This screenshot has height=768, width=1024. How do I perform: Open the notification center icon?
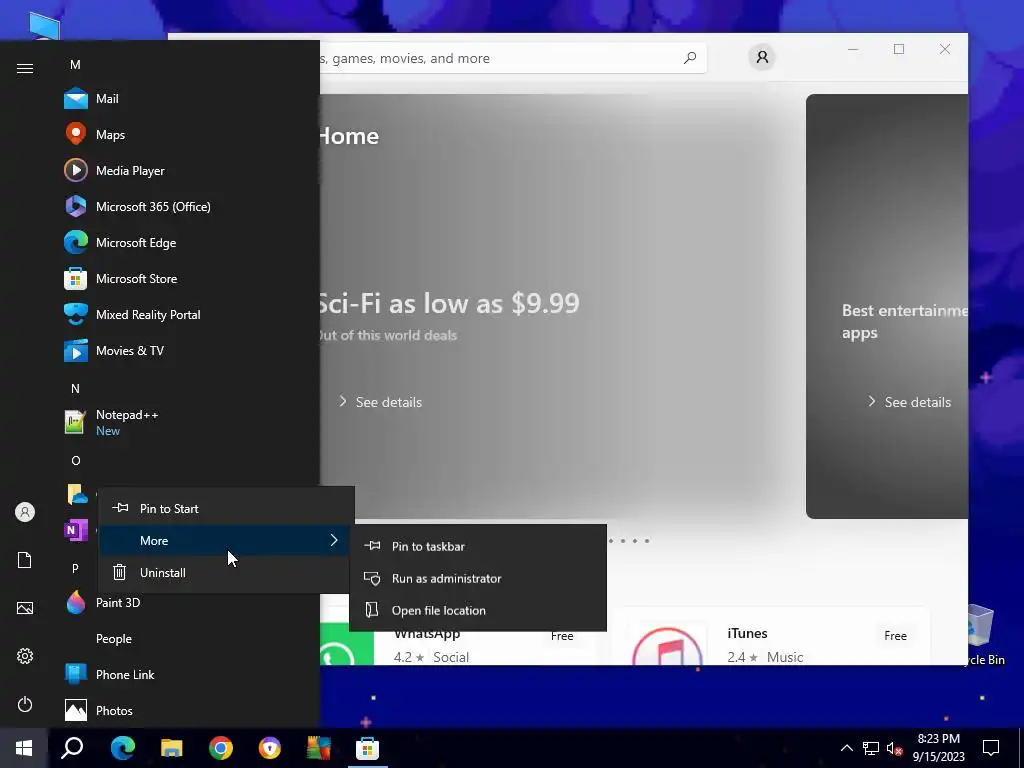point(991,748)
